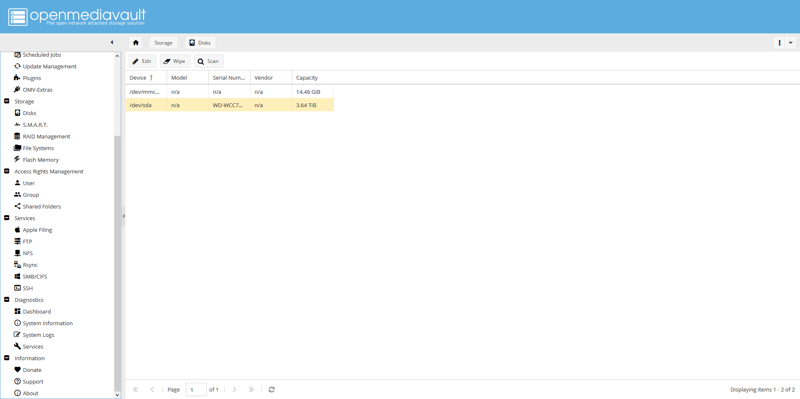Open Scheduled Jobs in the sidebar

[x=42, y=55]
